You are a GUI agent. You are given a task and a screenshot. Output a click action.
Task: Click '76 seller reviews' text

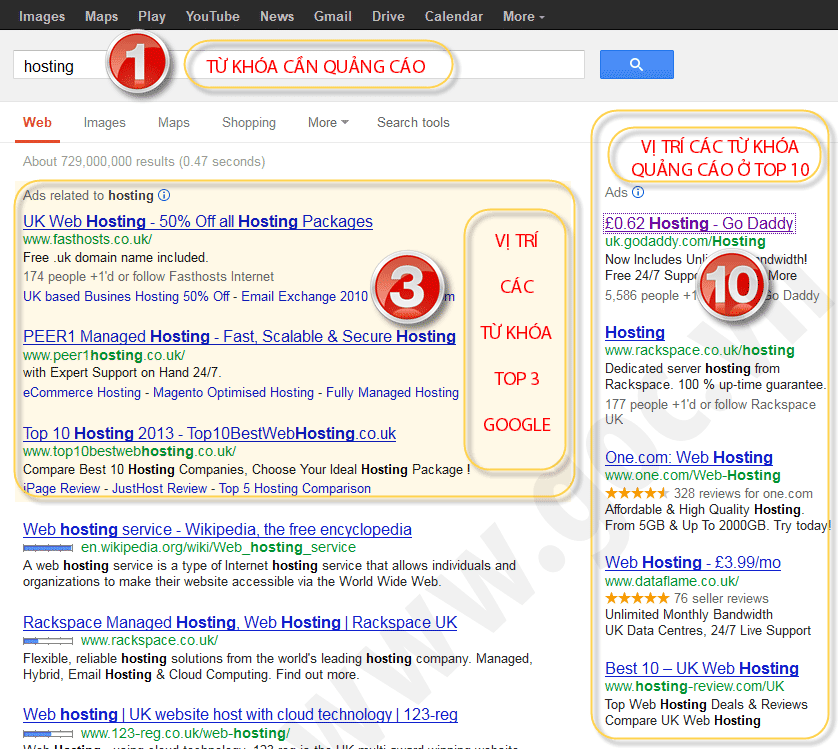coord(721,598)
